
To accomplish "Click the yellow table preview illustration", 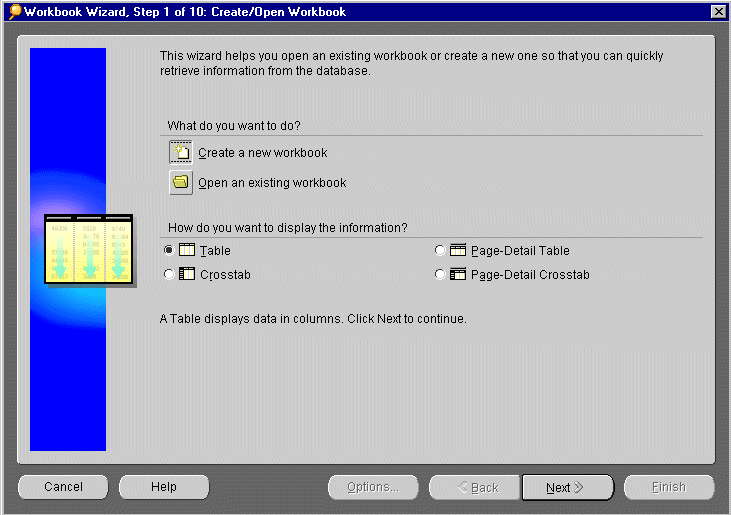I will click(x=89, y=248).
